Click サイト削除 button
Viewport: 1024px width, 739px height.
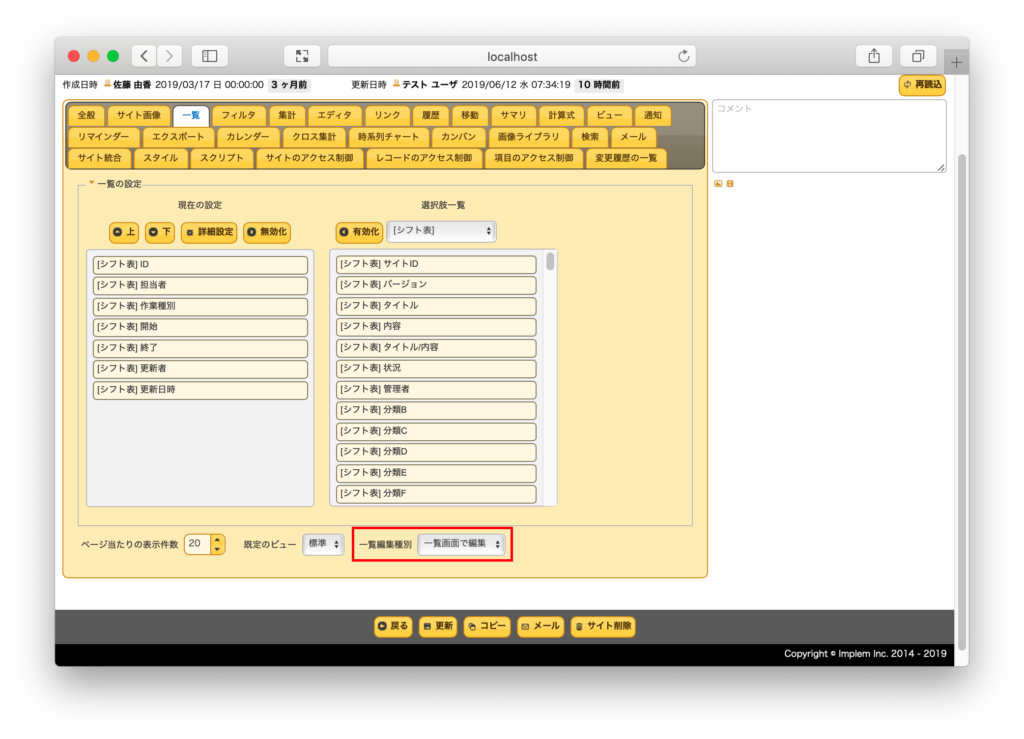pos(603,626)
